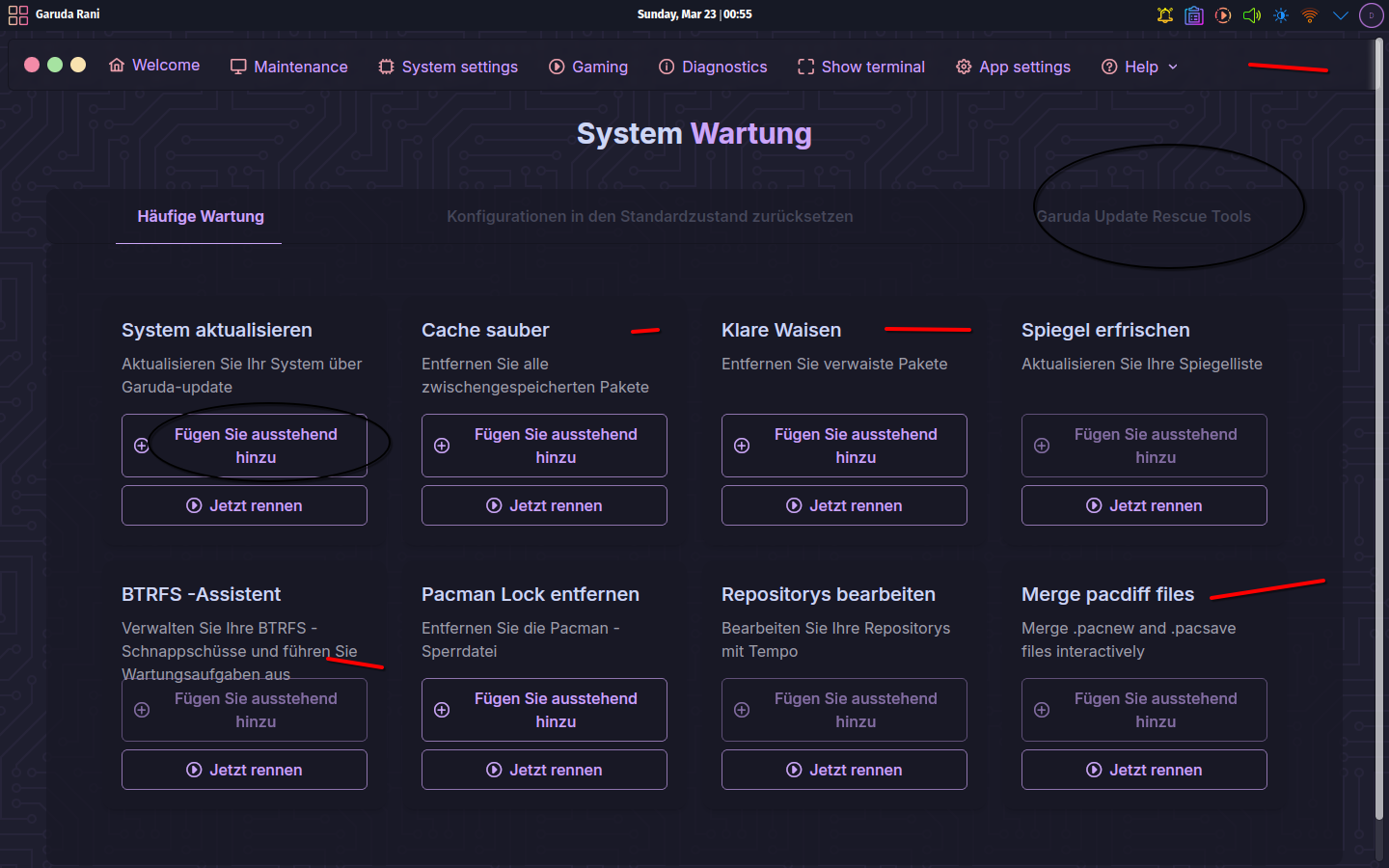Queue Klare Waisen with its plus button
Screen dimensions: 1389x868
click(742, 446)
